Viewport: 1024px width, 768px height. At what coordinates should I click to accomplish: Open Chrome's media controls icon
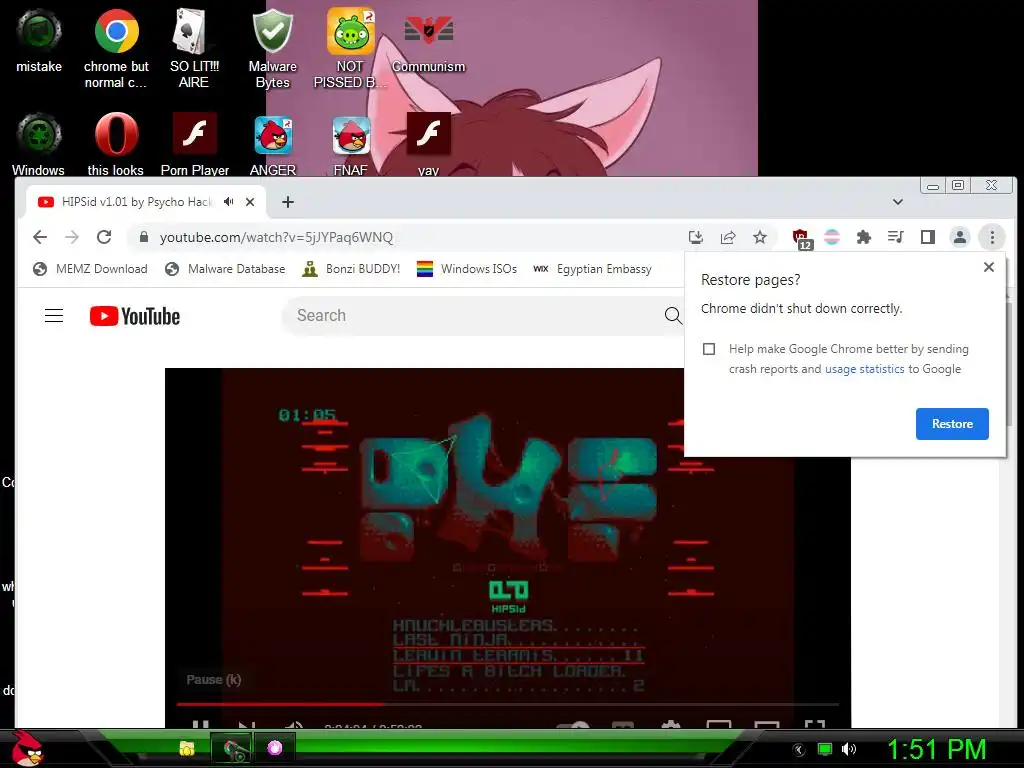click(895, 237)
